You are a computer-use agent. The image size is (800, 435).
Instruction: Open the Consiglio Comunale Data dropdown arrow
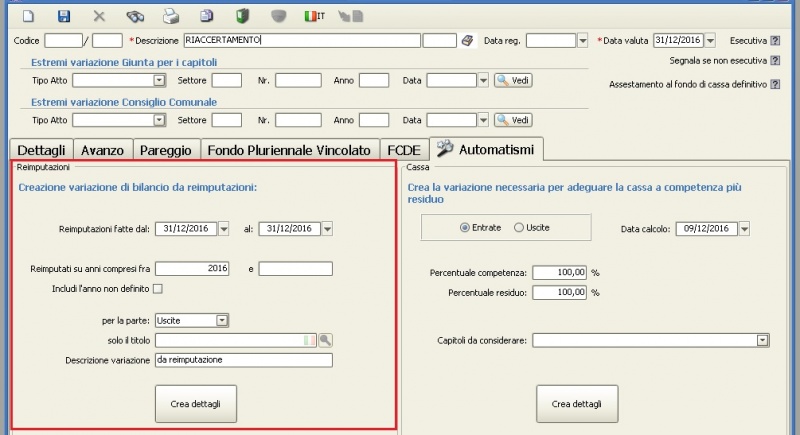[483, 120]
